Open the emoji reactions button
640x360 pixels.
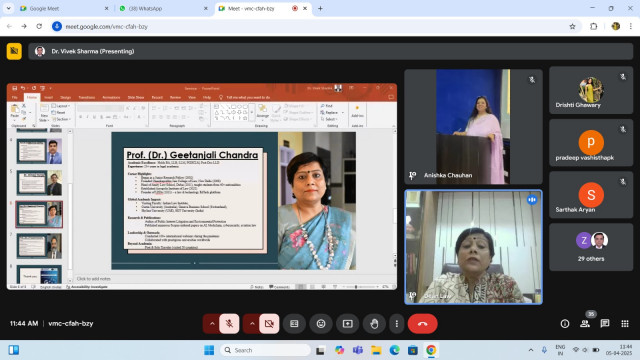pos(321,324)
